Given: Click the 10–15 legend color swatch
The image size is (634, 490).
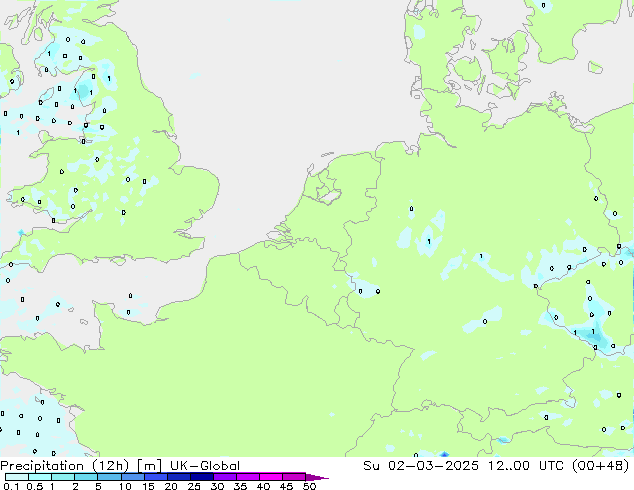Looking at the screenshot, I should click(132, 477).
